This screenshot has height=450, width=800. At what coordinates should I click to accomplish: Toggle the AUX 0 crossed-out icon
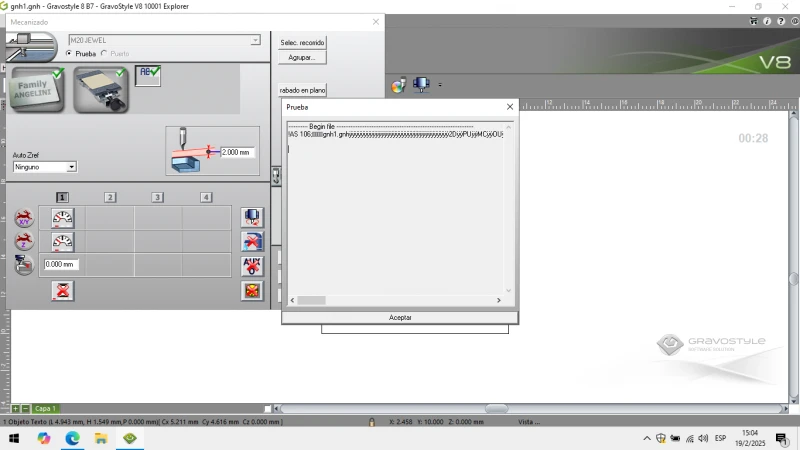[252, 266]
